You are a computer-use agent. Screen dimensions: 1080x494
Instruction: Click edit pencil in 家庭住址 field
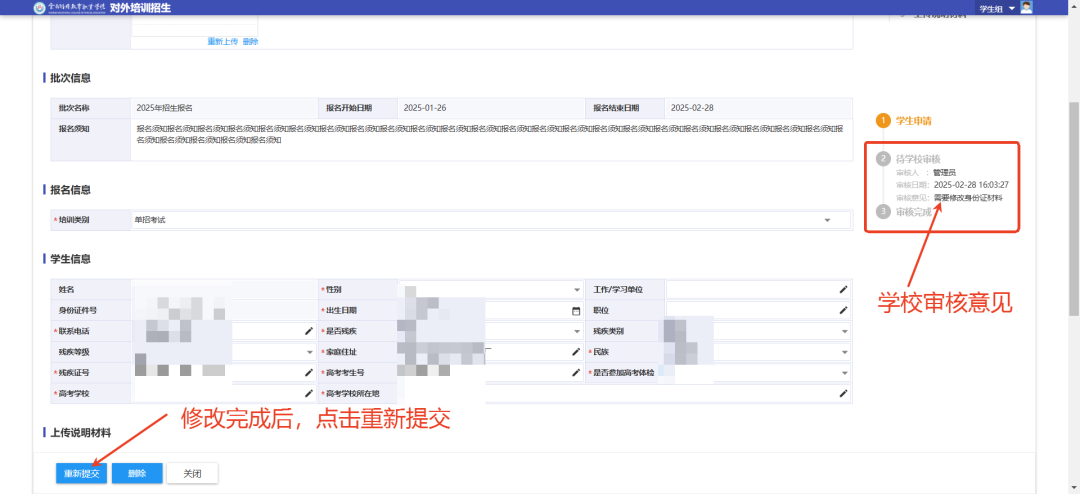pyautogui.click(x=575, y=352)
